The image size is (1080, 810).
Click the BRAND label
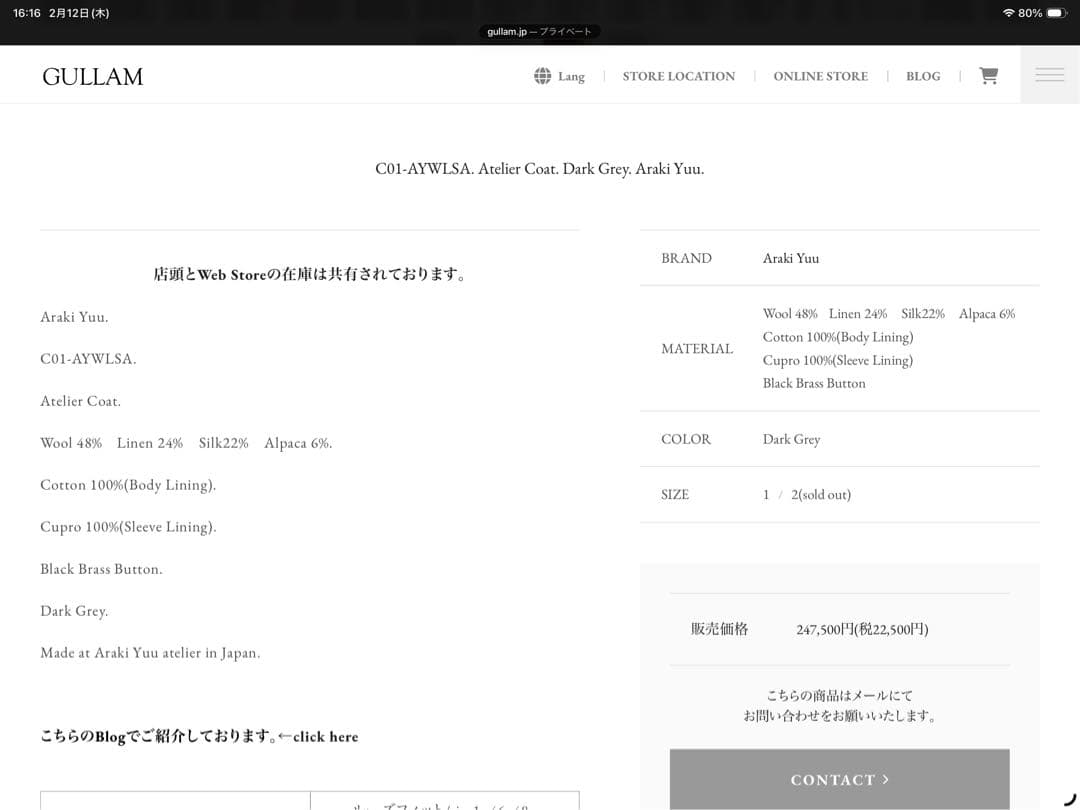click(x=686, y=258)
